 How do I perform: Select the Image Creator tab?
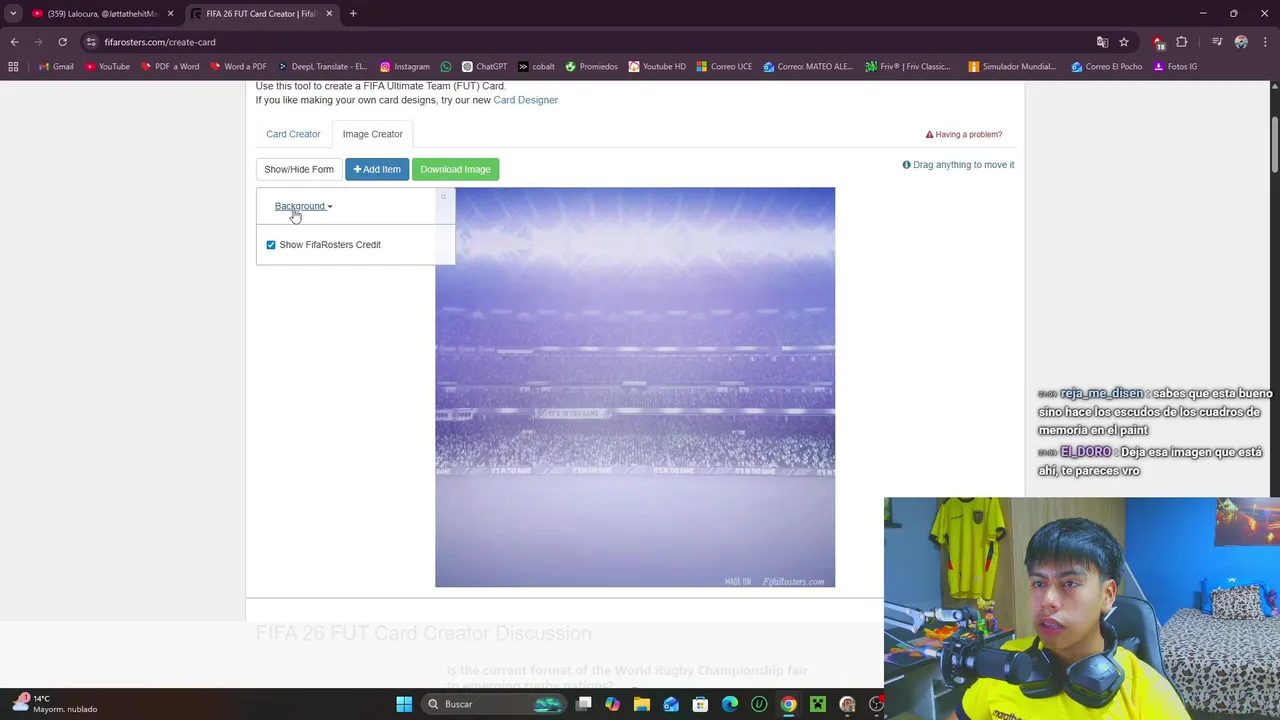(373, 134)
